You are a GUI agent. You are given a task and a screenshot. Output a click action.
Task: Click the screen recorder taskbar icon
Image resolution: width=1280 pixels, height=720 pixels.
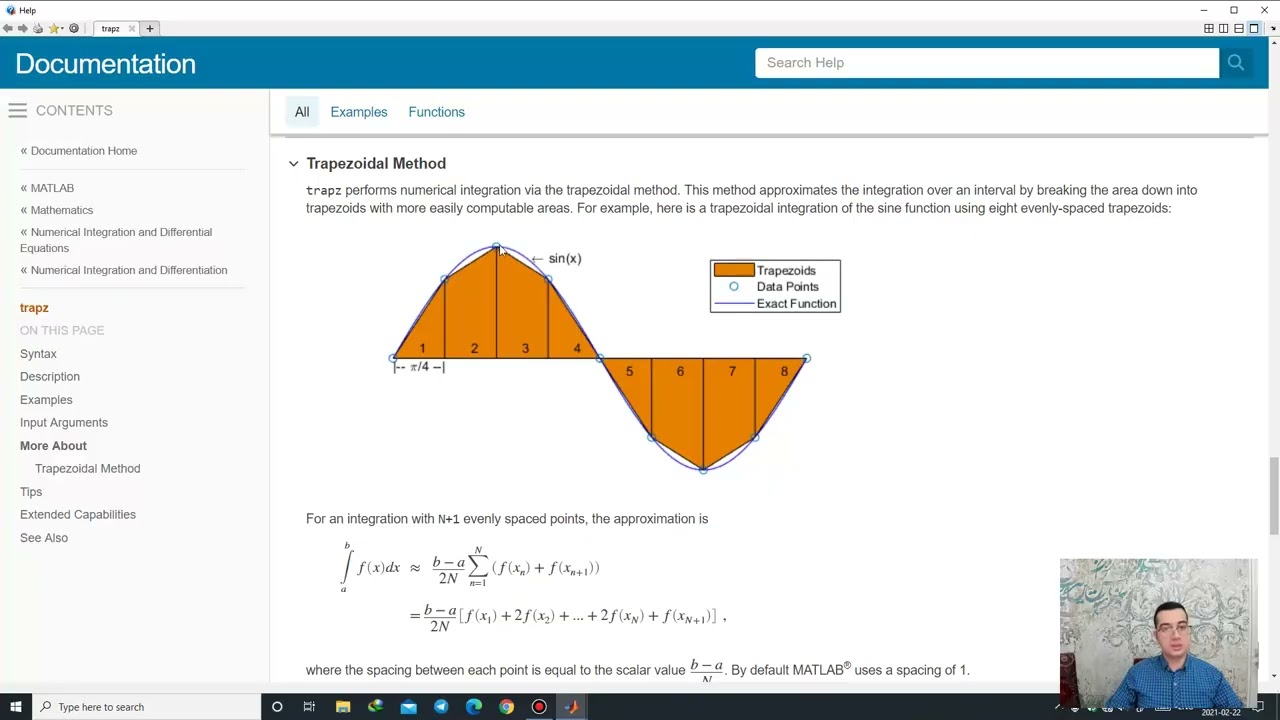539,707
